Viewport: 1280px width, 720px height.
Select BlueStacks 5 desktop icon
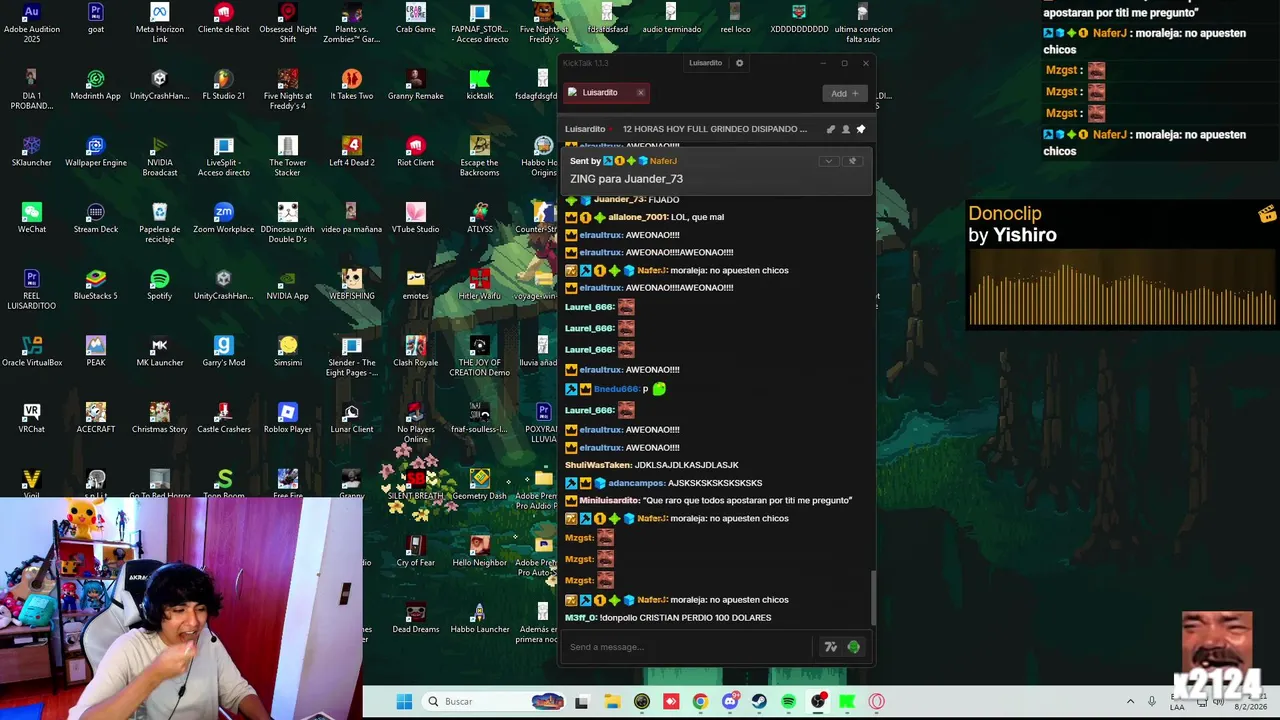[95, 285]
